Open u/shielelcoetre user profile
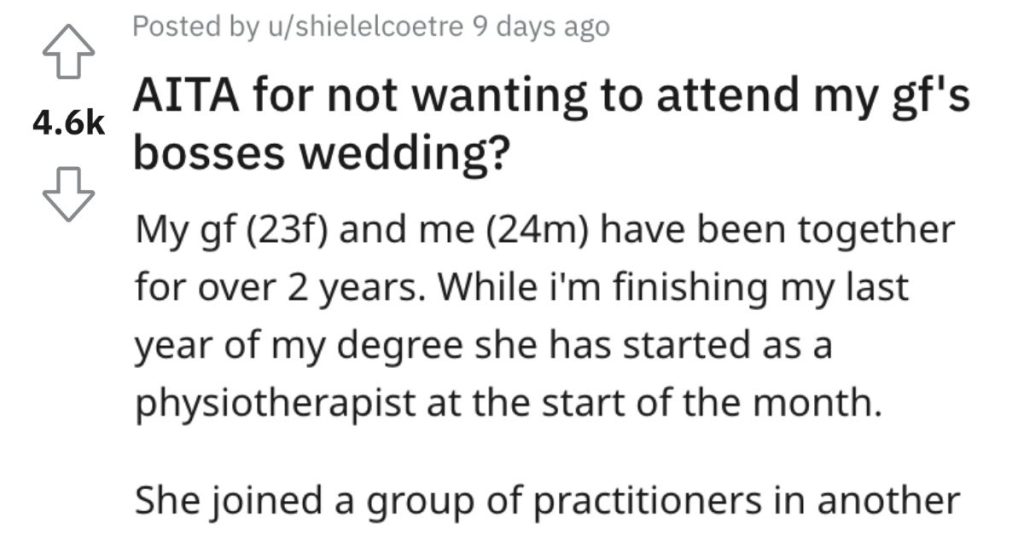 [364, 27]
